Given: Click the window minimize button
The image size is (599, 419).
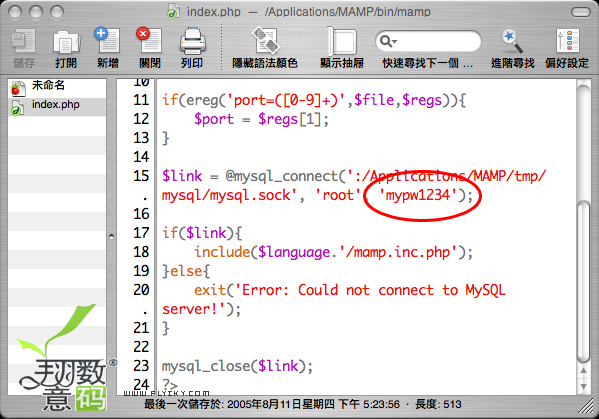Looking at the screenshot, I should 36,12.
